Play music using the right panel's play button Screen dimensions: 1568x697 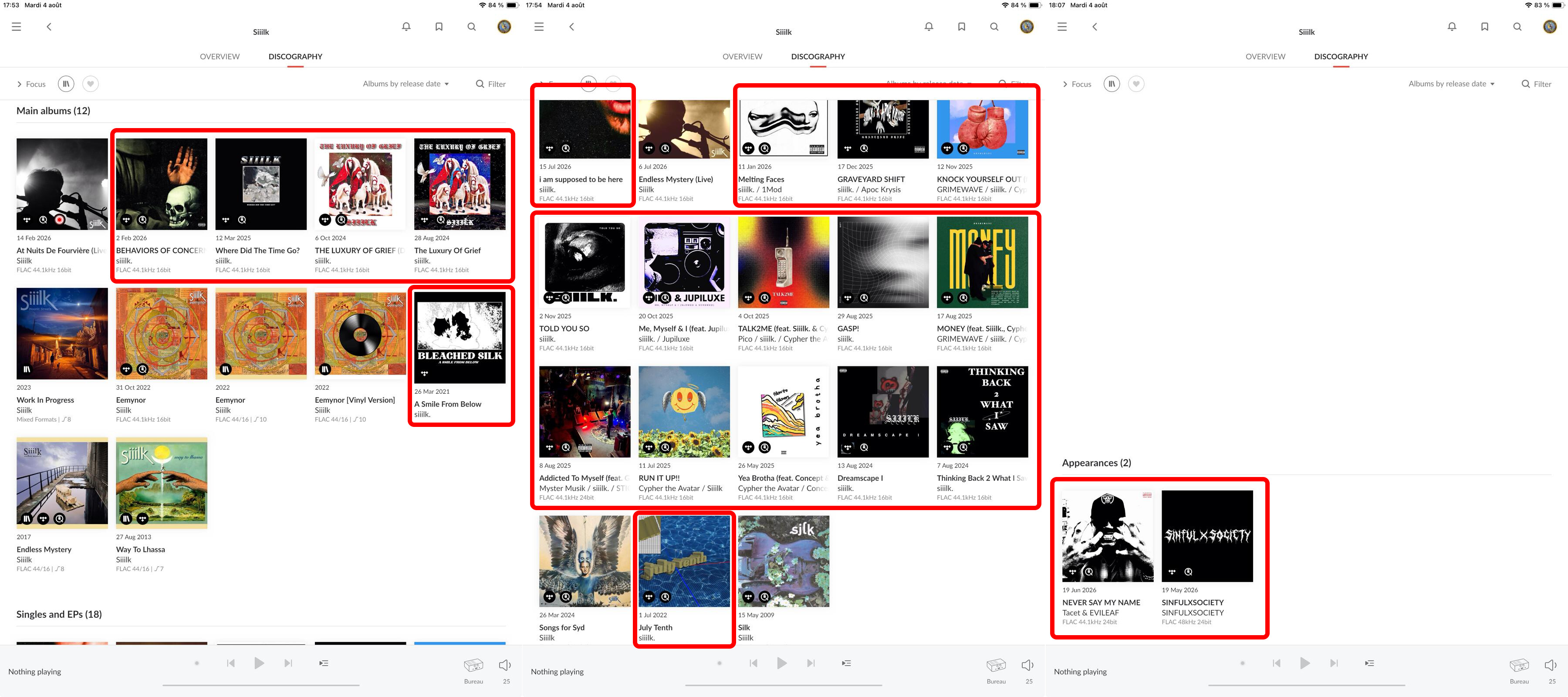point(1304,663)
